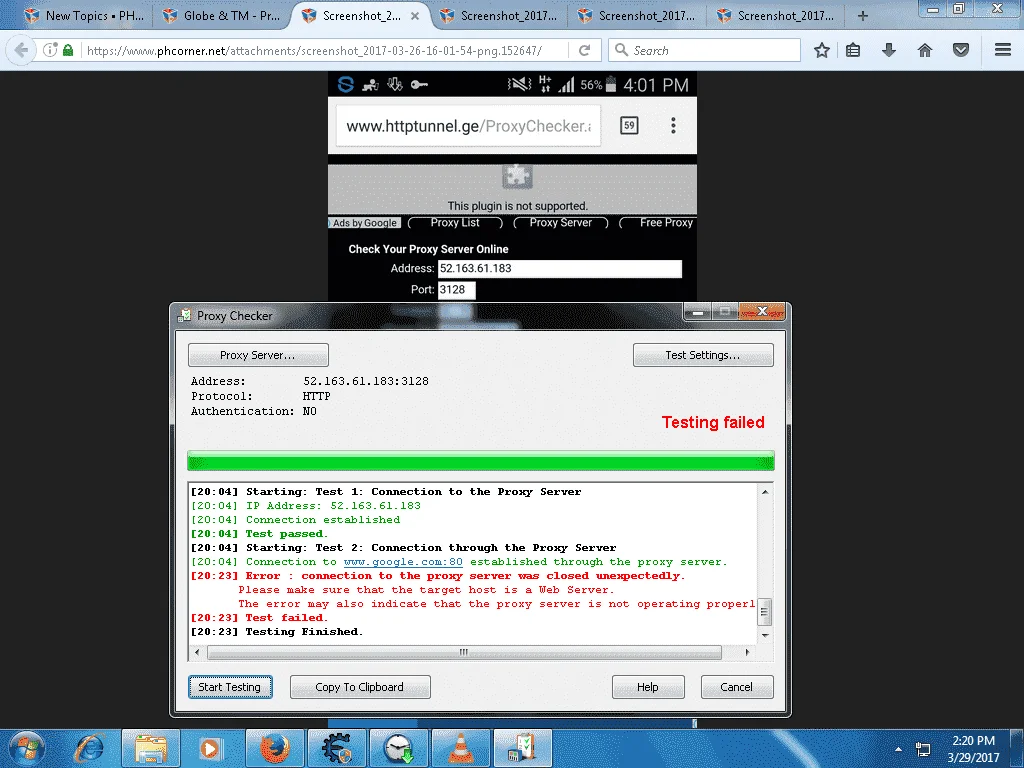Click log scroll down arrow
The width and height of the screenshot is (1024, 768).
click(x=765, y=635)
